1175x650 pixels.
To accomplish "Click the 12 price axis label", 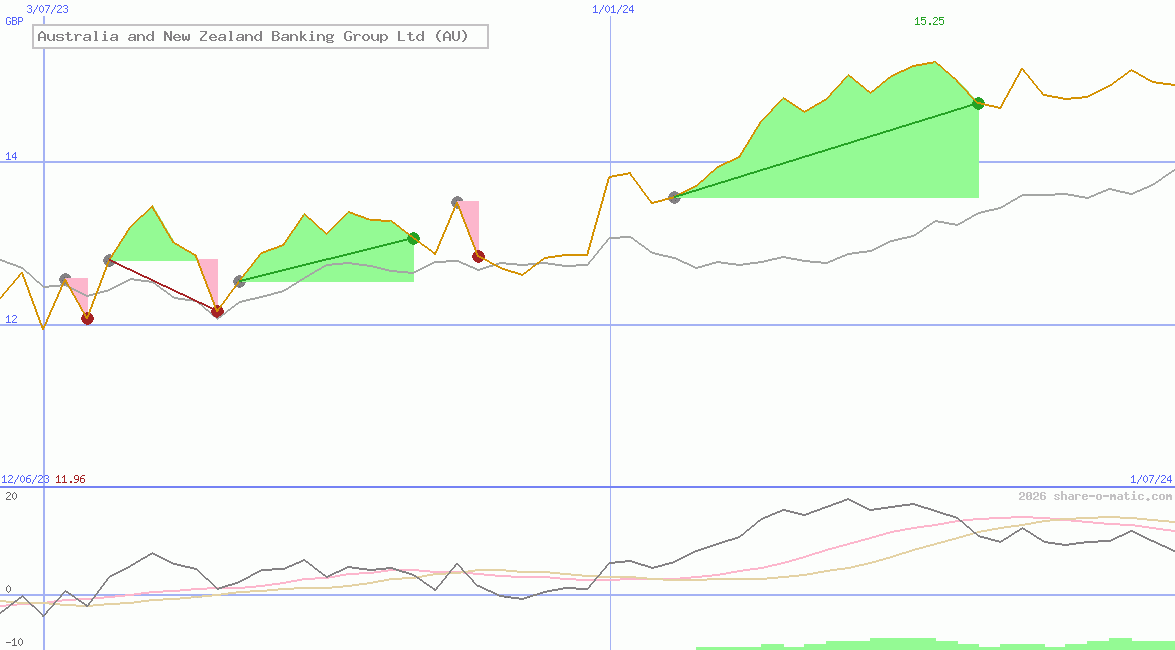I will click(11, 319).
